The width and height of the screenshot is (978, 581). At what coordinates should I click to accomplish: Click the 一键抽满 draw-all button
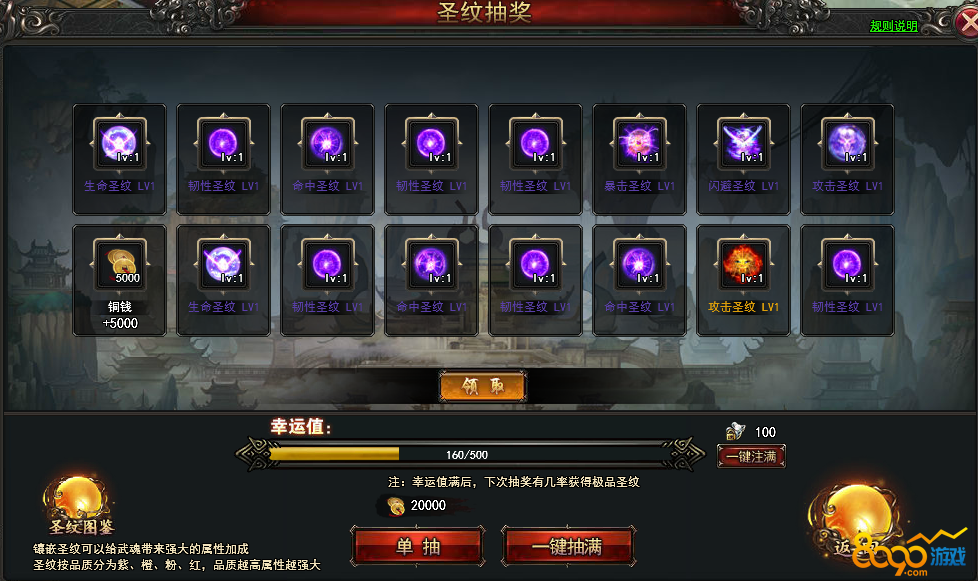(x=568, y=547)
